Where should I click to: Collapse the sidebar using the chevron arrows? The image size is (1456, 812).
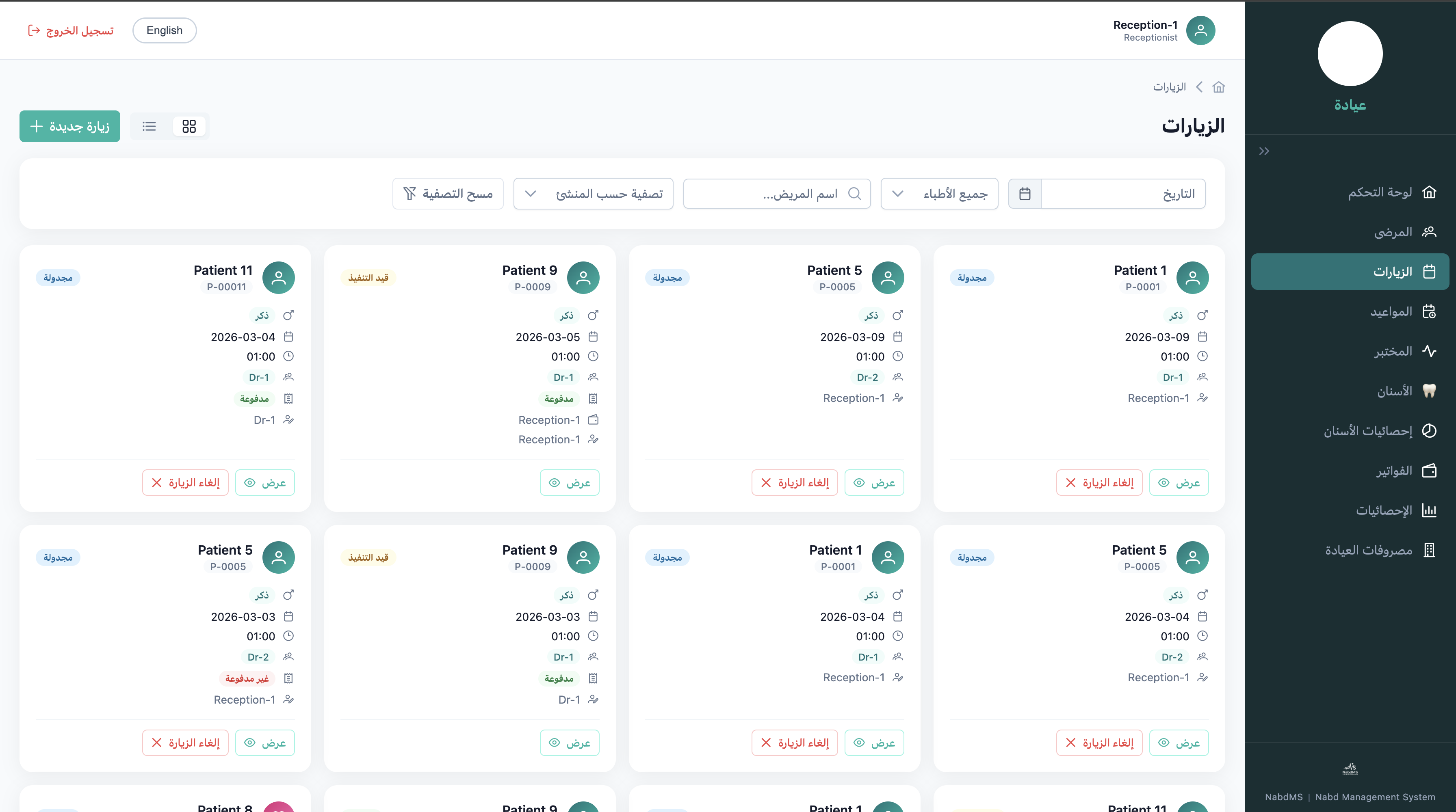click(x=1264, y=151)
